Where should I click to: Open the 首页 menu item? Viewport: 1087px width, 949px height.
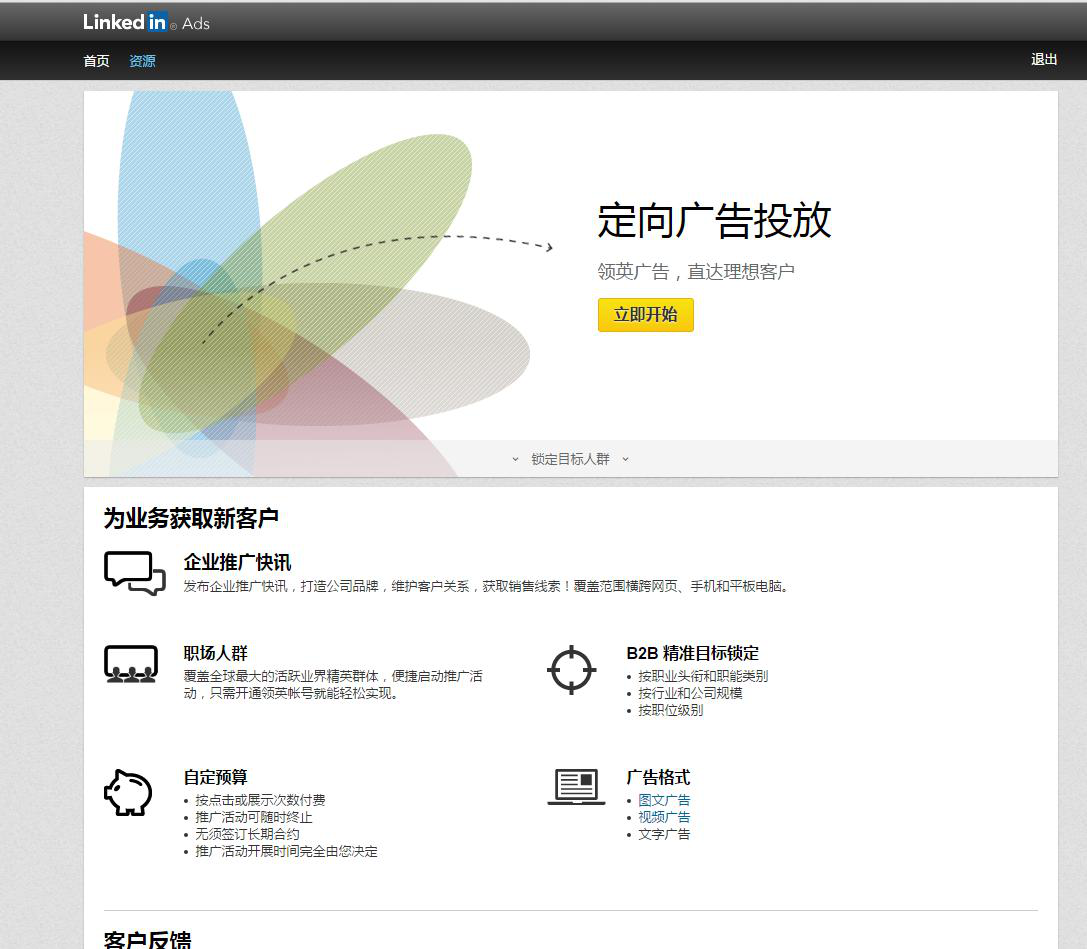click(95, 61)
